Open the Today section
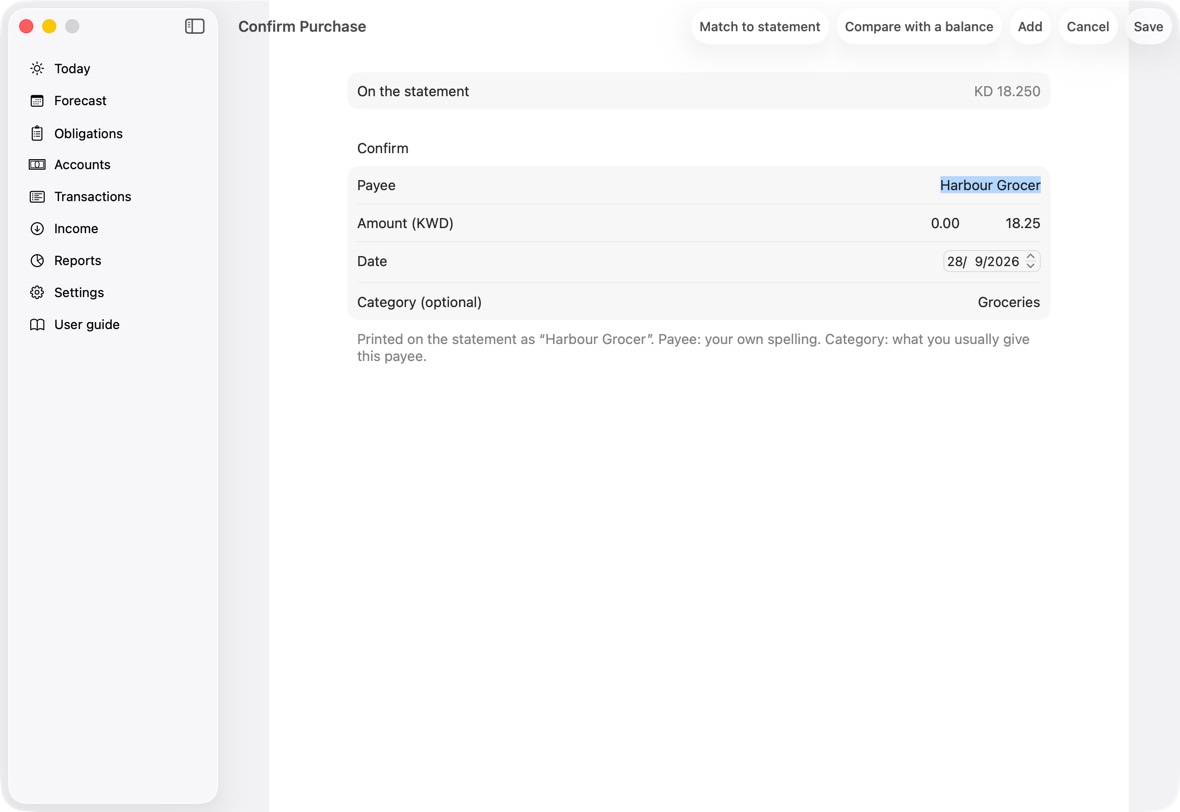The image size is (1180, 812). coord(72,68)
